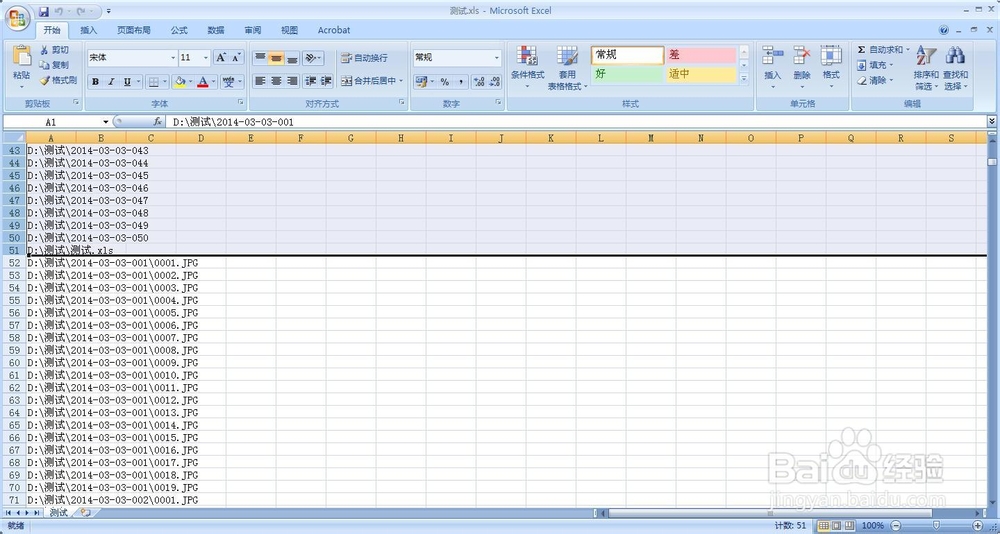Open the Office button menu
Screen dimensions: 1000x534
pos(18,19)
